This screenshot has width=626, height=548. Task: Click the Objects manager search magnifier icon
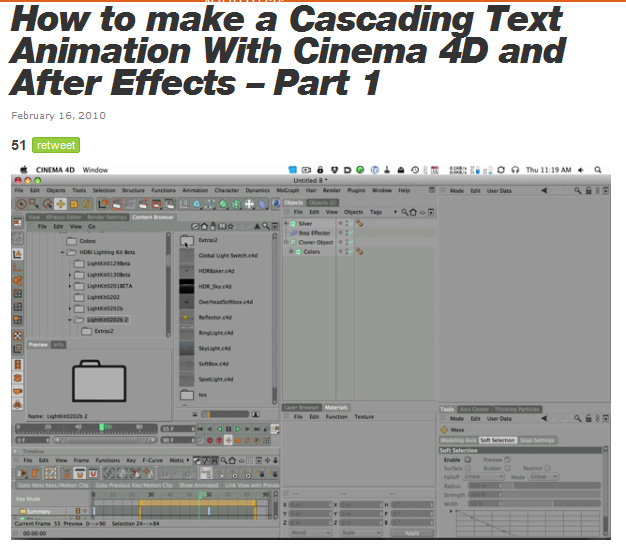(404, 212)
